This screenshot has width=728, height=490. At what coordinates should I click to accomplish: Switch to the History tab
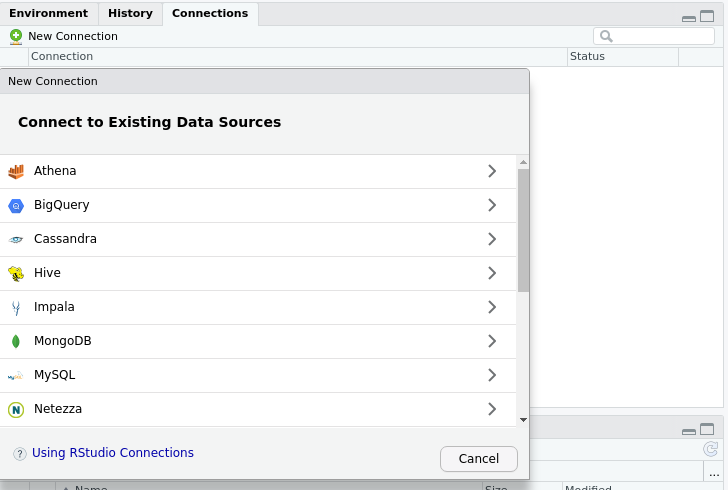click(x=130, y=13)
